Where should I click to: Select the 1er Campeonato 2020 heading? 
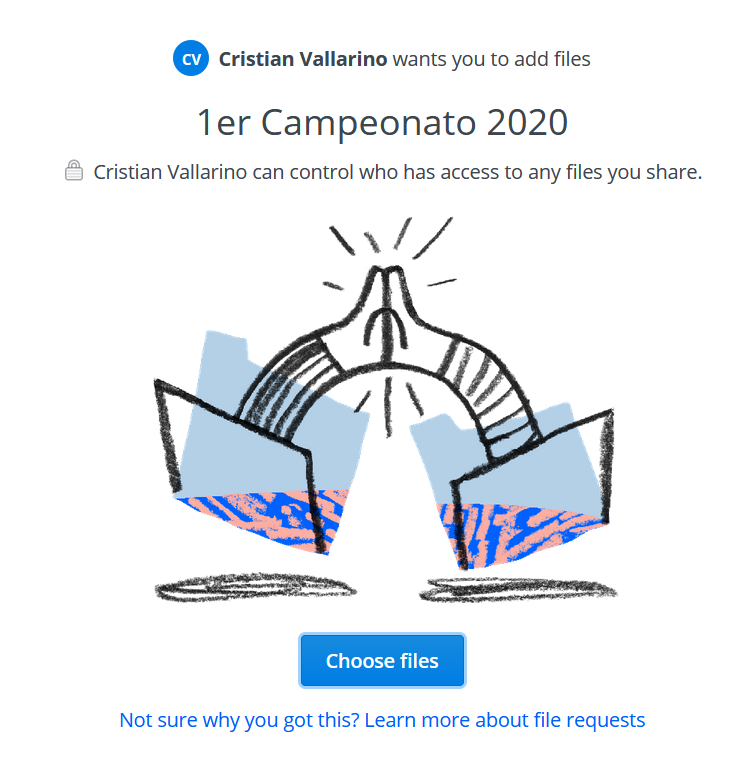(x=382, y=122)
